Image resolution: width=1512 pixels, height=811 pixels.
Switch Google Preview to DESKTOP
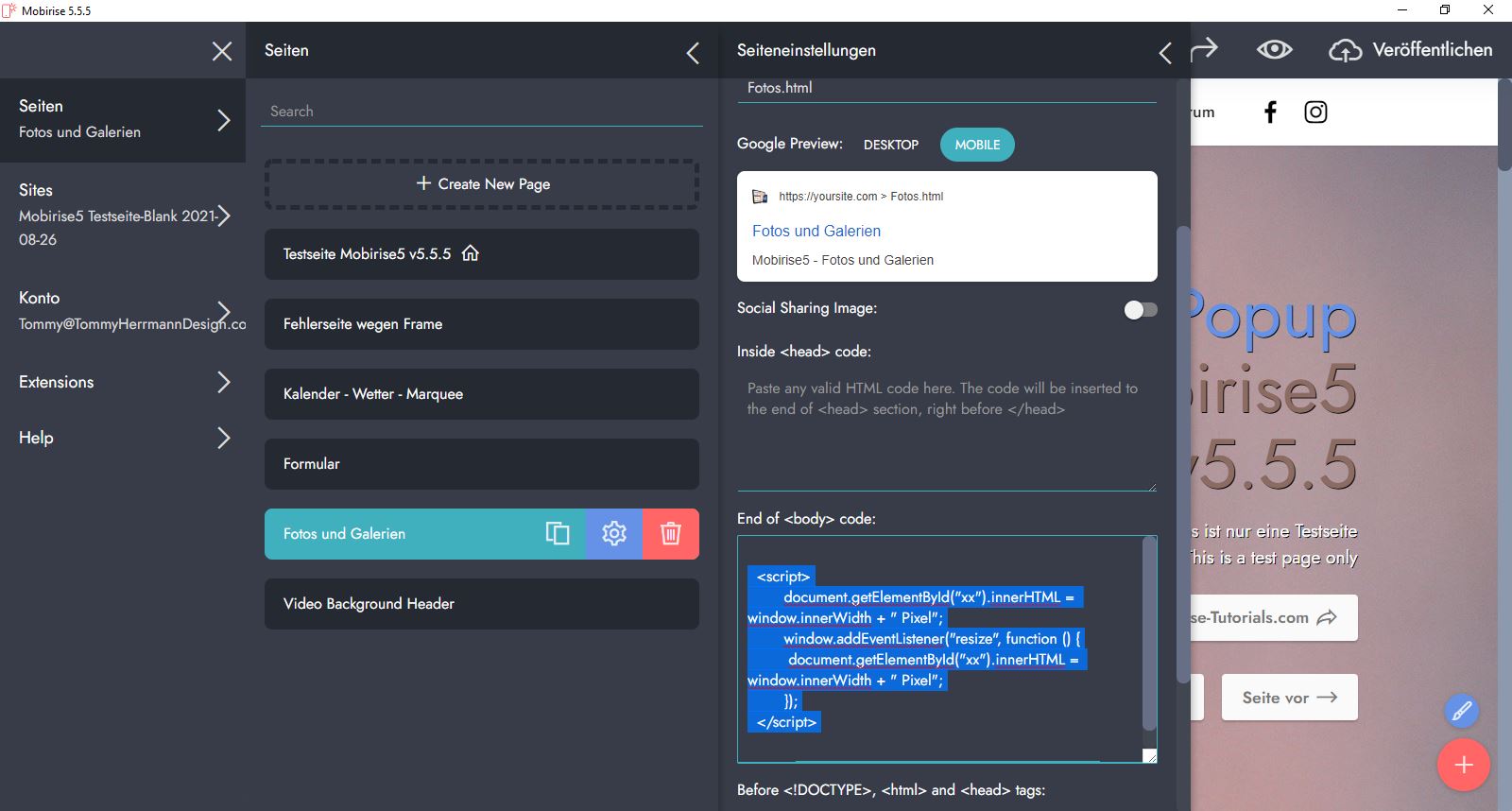890,145
